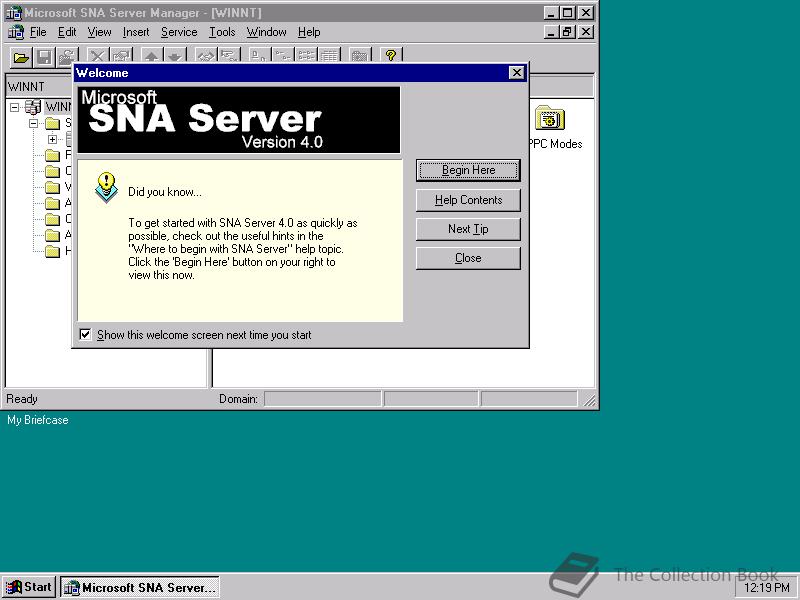Viewport: 800px width, 600px height.
Task: Open SNA Manager document icon in menu bar
Action: pos(15,32)
